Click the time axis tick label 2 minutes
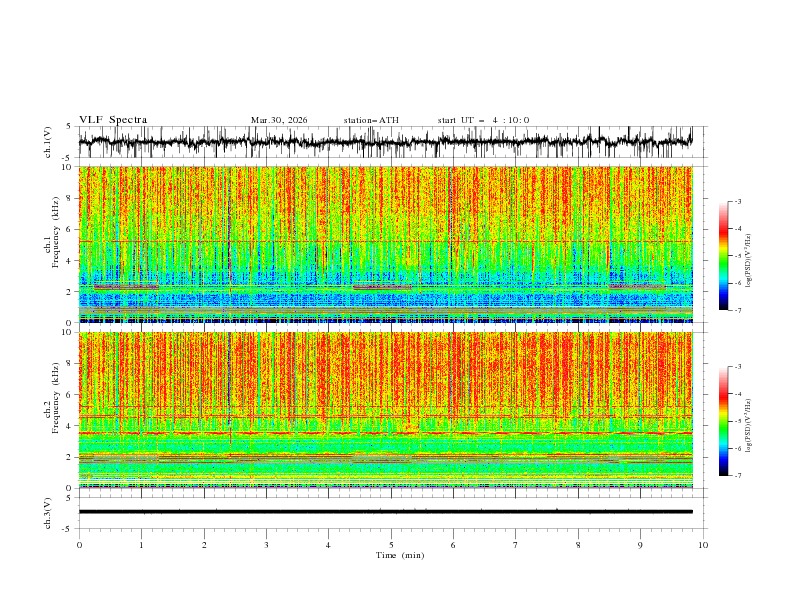The image size is (792, 612). (204, 545)
